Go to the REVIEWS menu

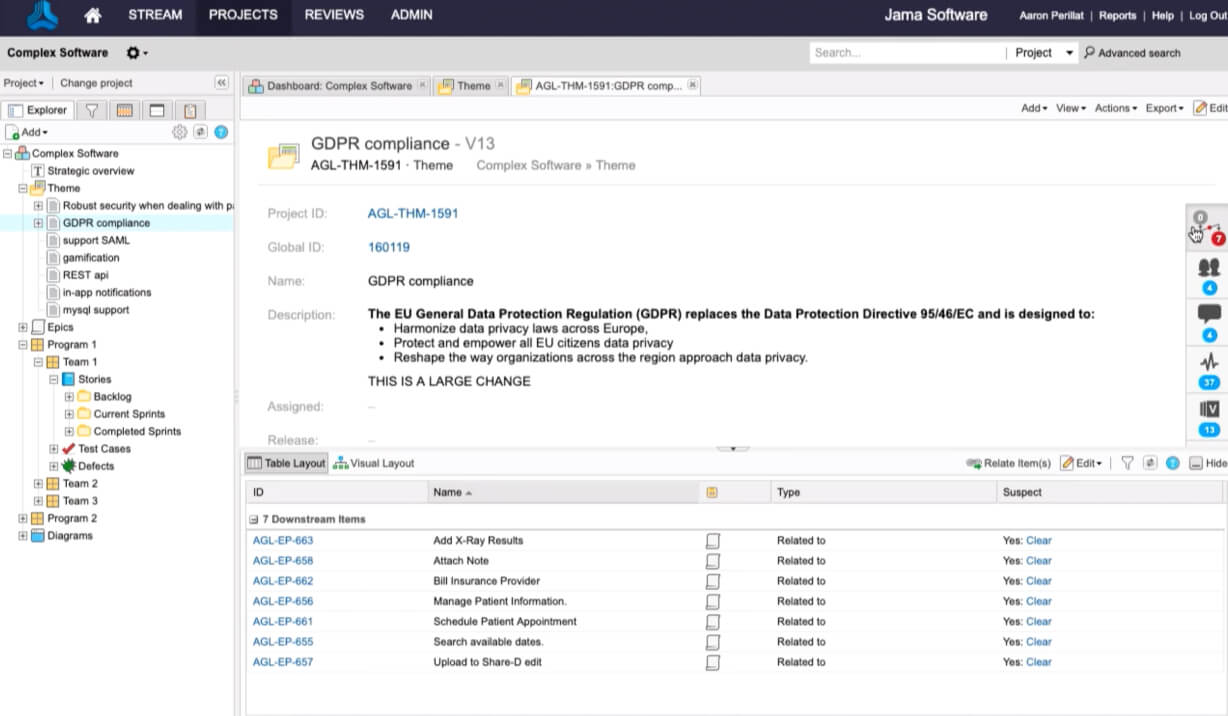coord(334,15)
